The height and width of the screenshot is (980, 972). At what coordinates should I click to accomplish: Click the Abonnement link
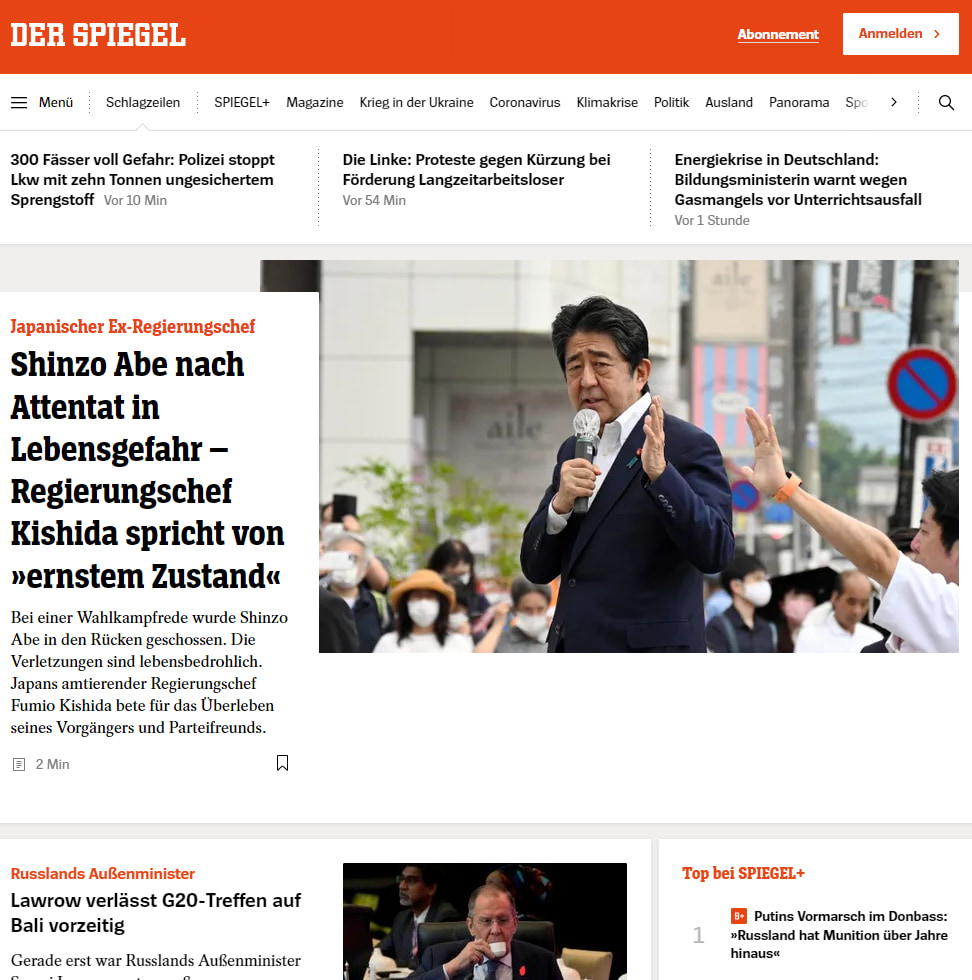click(778, 34)
